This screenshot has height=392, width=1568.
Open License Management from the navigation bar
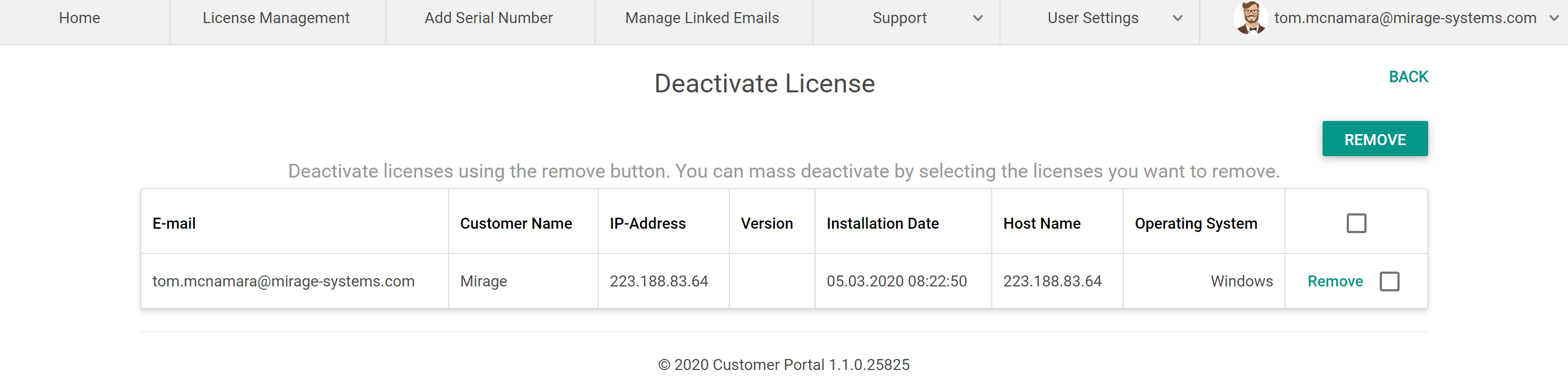[276, 18]
